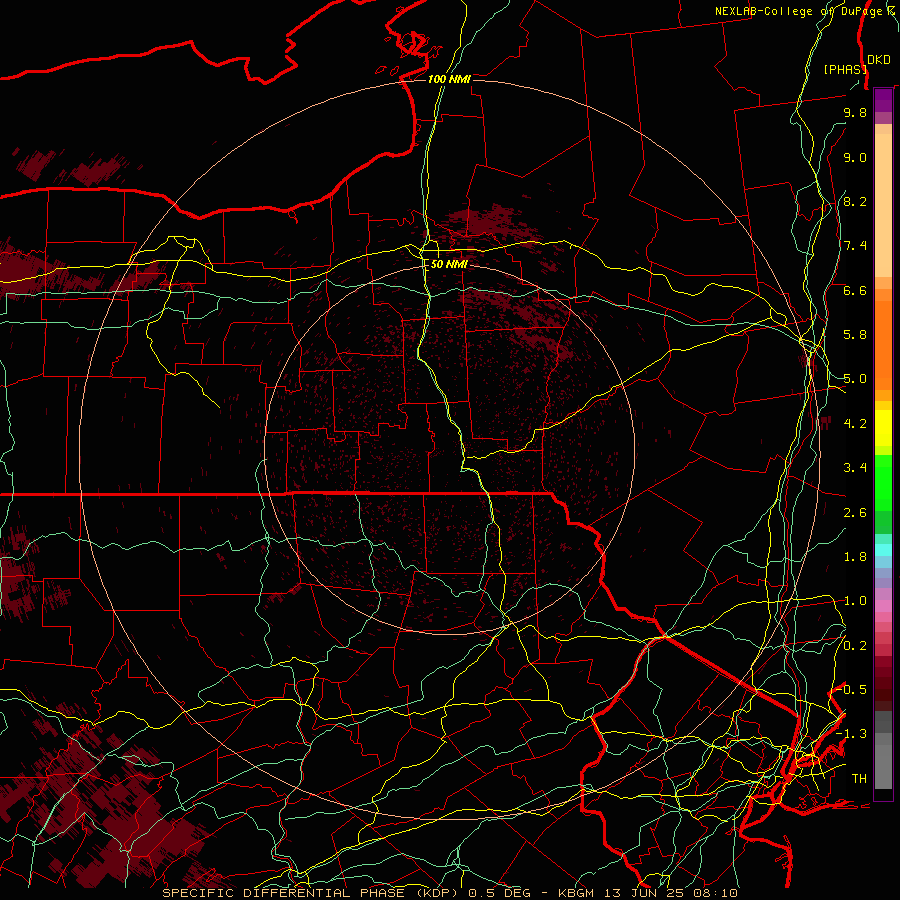Select the 5.8 value on the color scale

(x=855, y=335)
